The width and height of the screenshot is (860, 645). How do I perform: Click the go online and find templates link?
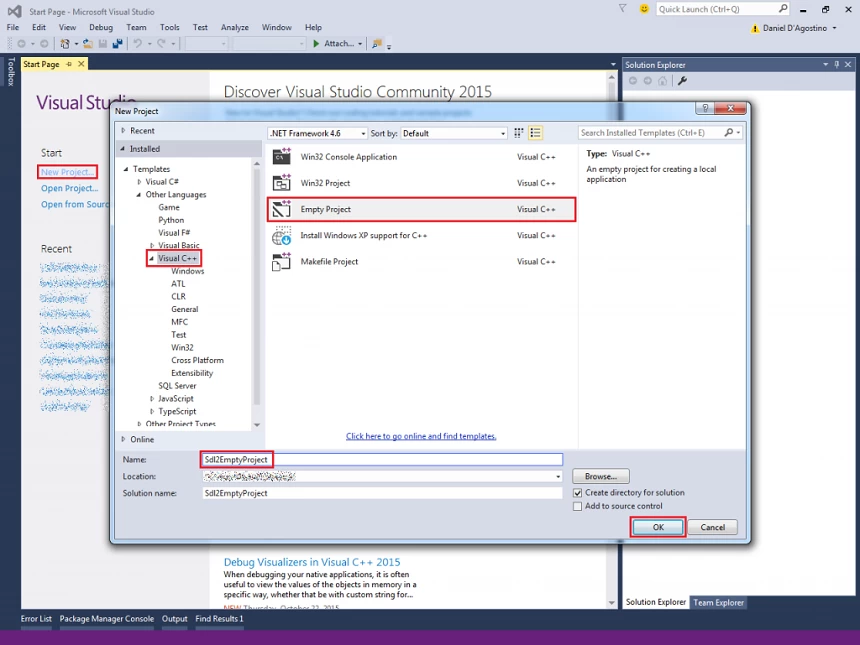click(x=421, y=436)
